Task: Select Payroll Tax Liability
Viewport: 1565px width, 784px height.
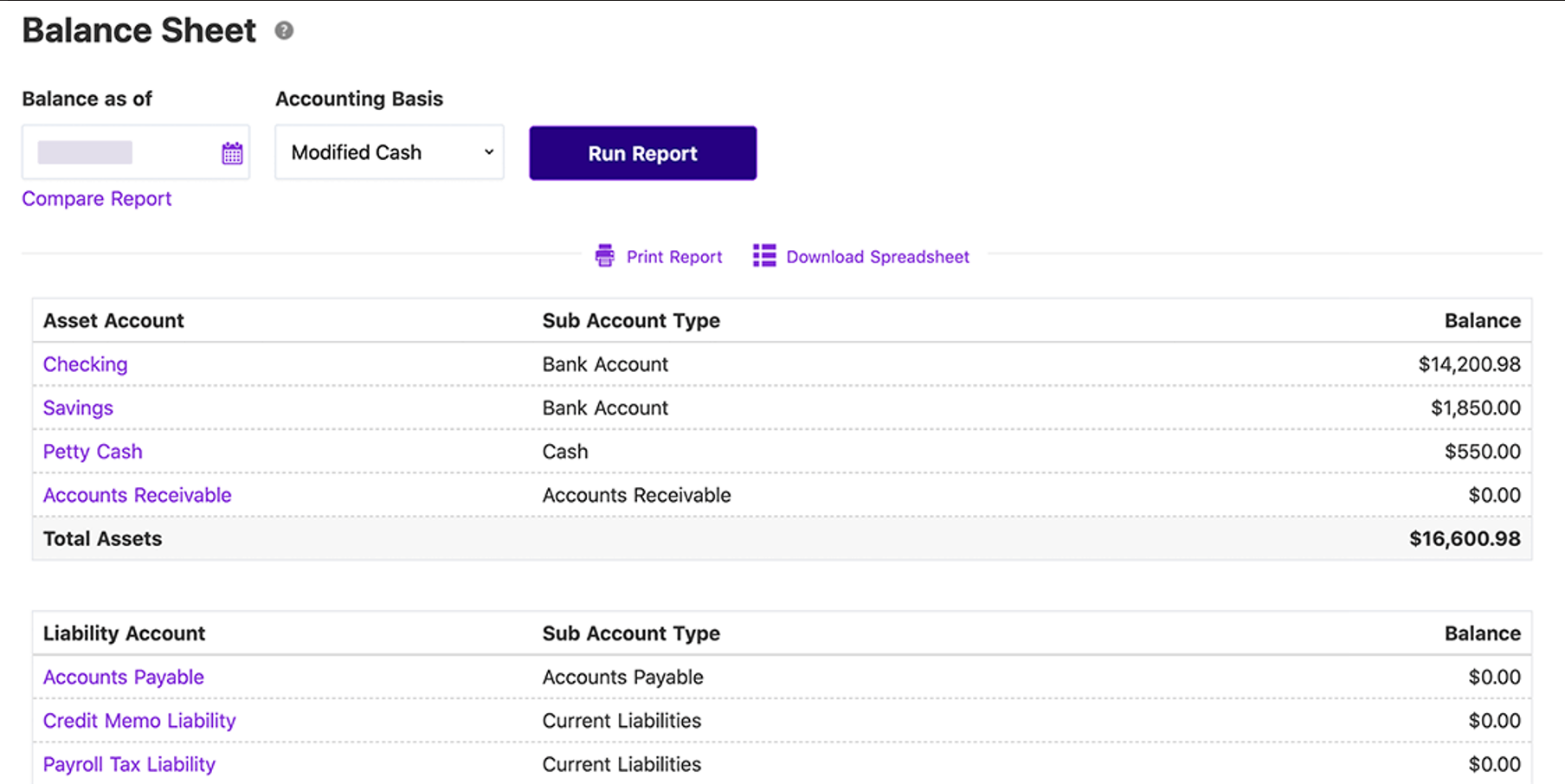Action: 129,764
